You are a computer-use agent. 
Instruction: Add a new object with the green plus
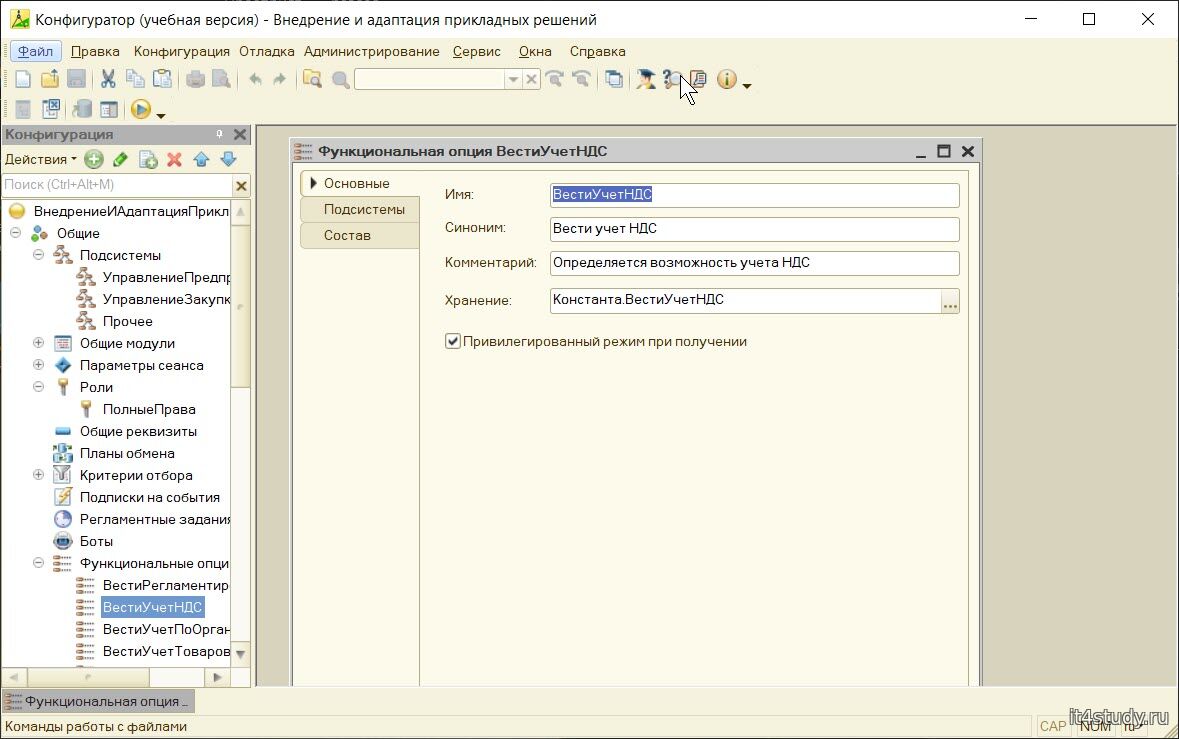tap(94, 159)
